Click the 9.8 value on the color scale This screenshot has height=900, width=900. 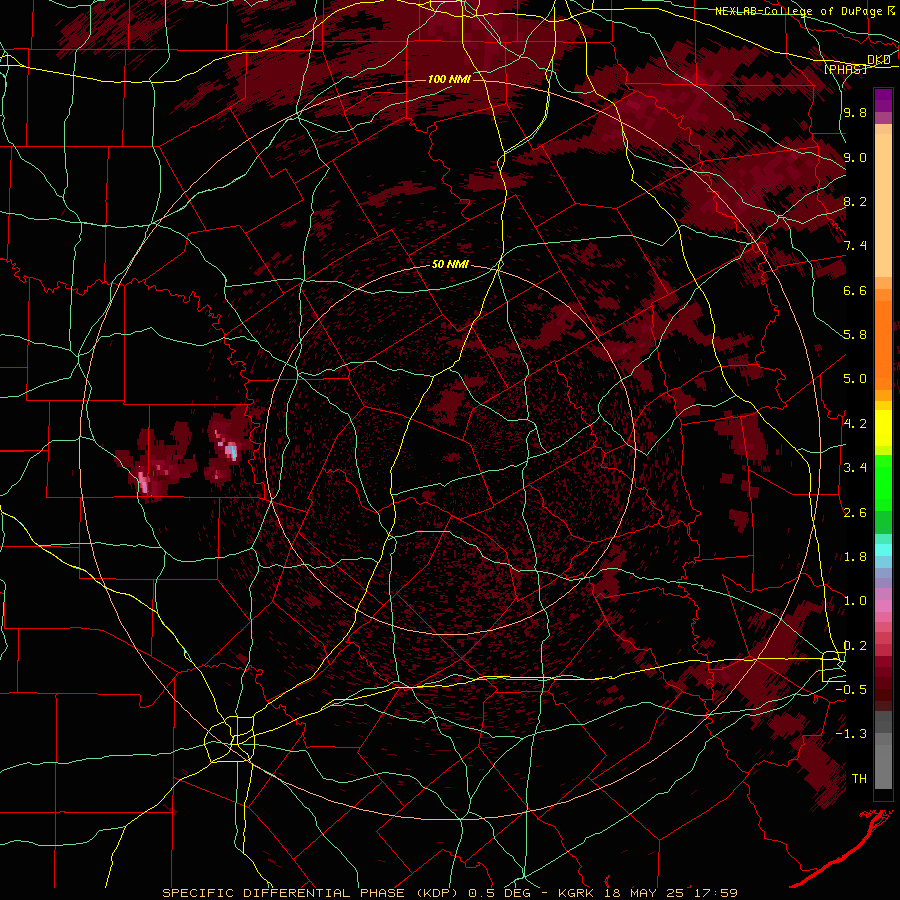coord(855,112)
